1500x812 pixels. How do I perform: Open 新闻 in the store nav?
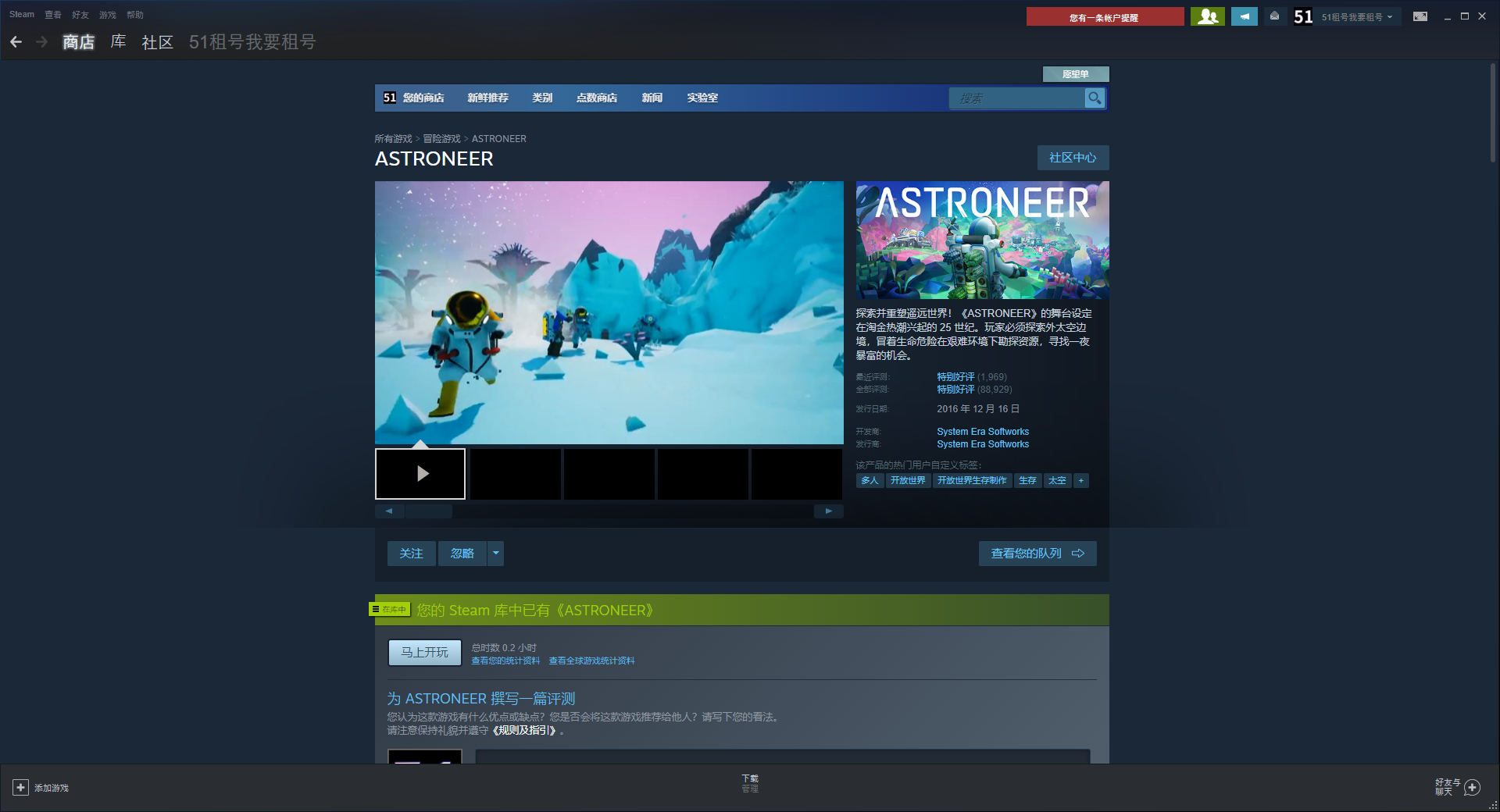(x=652, y=98)
